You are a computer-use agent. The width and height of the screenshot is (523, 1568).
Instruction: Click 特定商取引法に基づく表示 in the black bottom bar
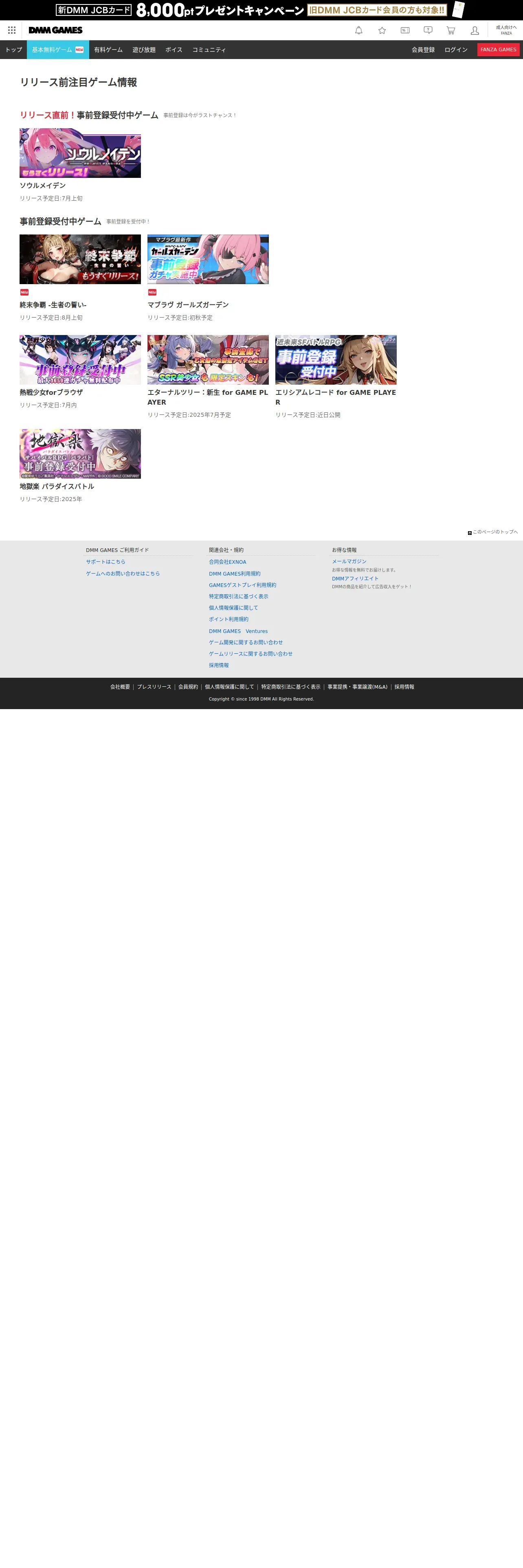tap(290, 687)
